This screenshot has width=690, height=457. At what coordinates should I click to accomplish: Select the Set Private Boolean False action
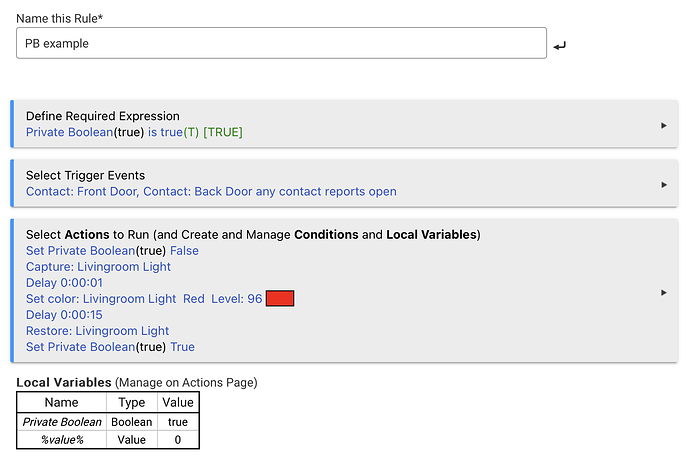(112, 251)
